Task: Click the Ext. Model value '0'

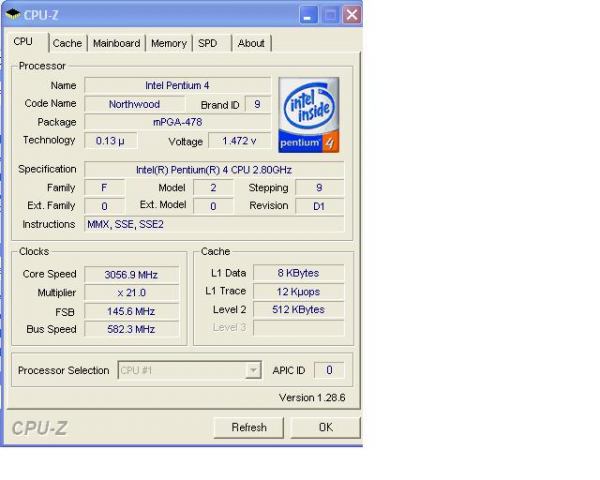Action: click(213, 206)
